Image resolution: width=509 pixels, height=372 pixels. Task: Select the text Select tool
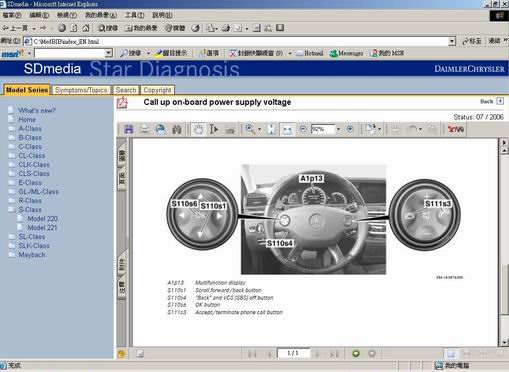tap(214, 129)
